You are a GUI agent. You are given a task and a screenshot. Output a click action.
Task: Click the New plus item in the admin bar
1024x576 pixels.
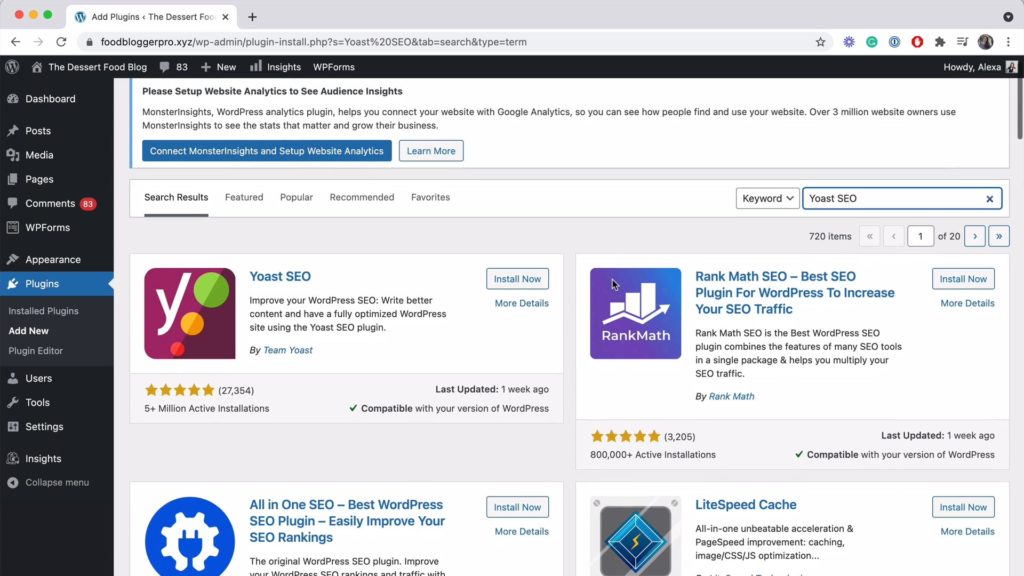pos(218,67)
